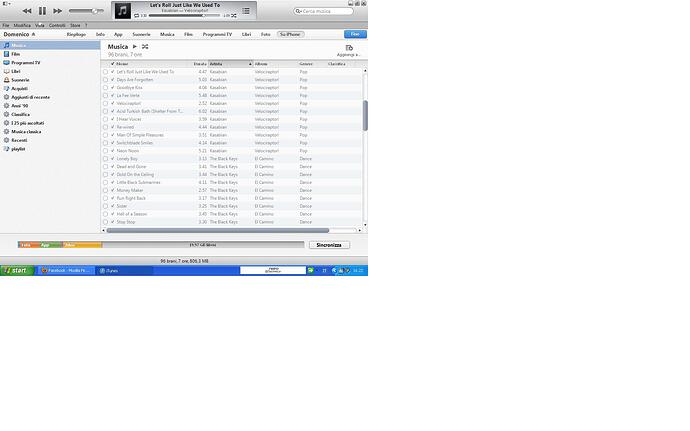The height and width of the screenshot is (431, 690).
Task: Select Film in the sidebar
Action: point(50,54)
